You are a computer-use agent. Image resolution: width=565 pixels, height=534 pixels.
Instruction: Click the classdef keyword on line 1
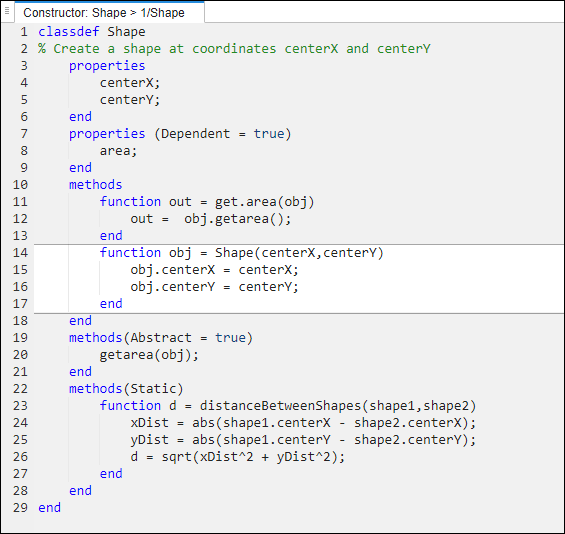coord(68,32)
